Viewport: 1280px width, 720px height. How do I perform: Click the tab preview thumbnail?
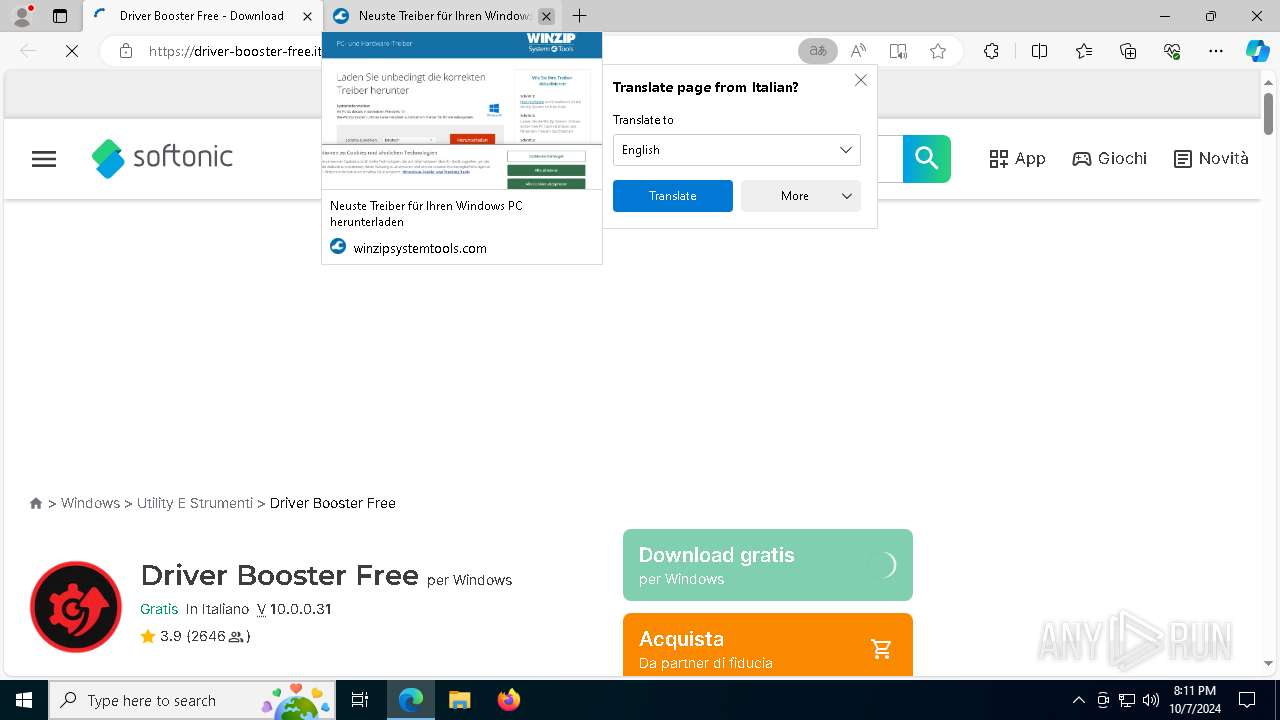point(462,111)
